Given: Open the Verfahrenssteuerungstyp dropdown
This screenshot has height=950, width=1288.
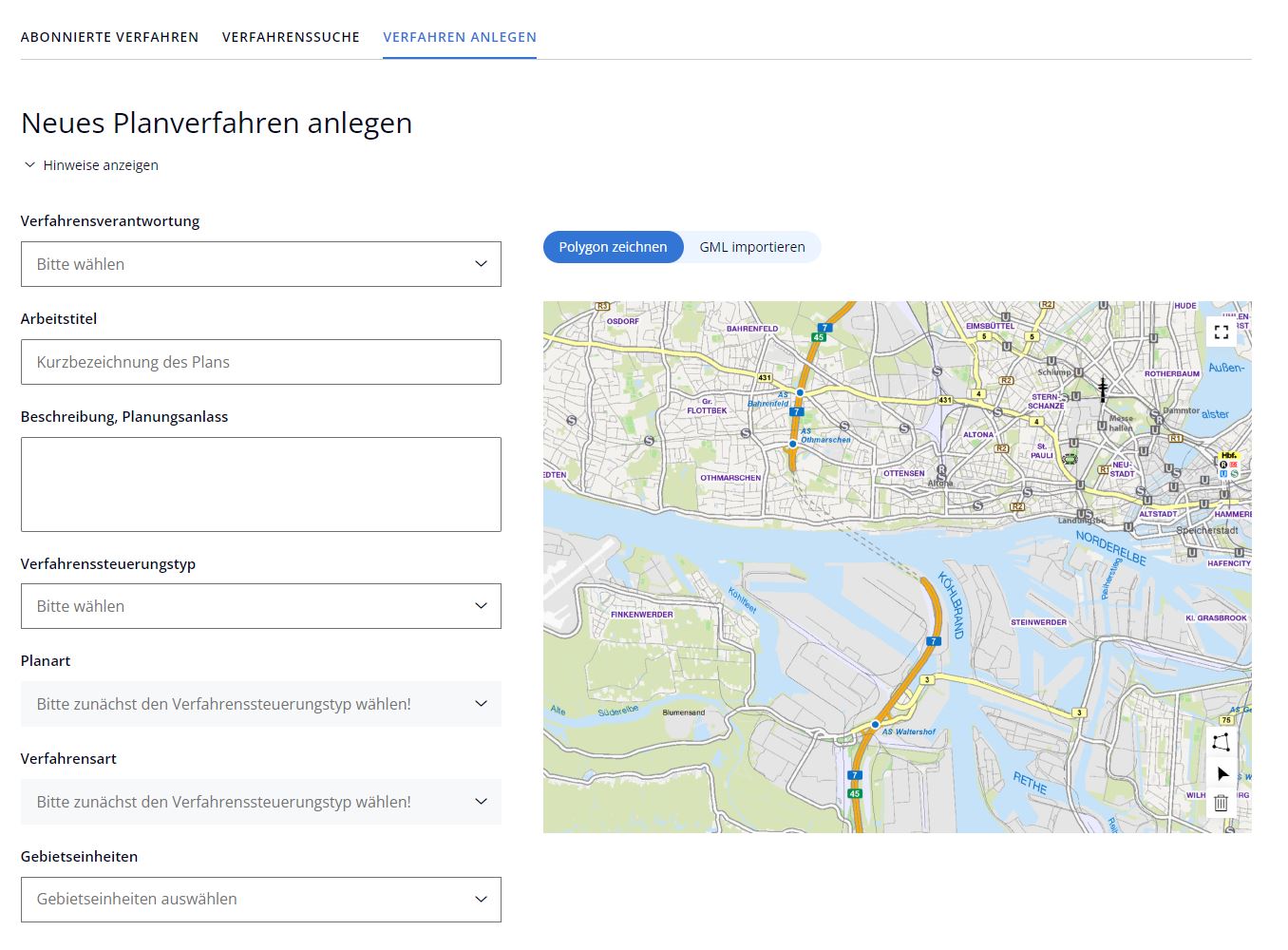Looking at the screenshot, I should pos(260,605).
